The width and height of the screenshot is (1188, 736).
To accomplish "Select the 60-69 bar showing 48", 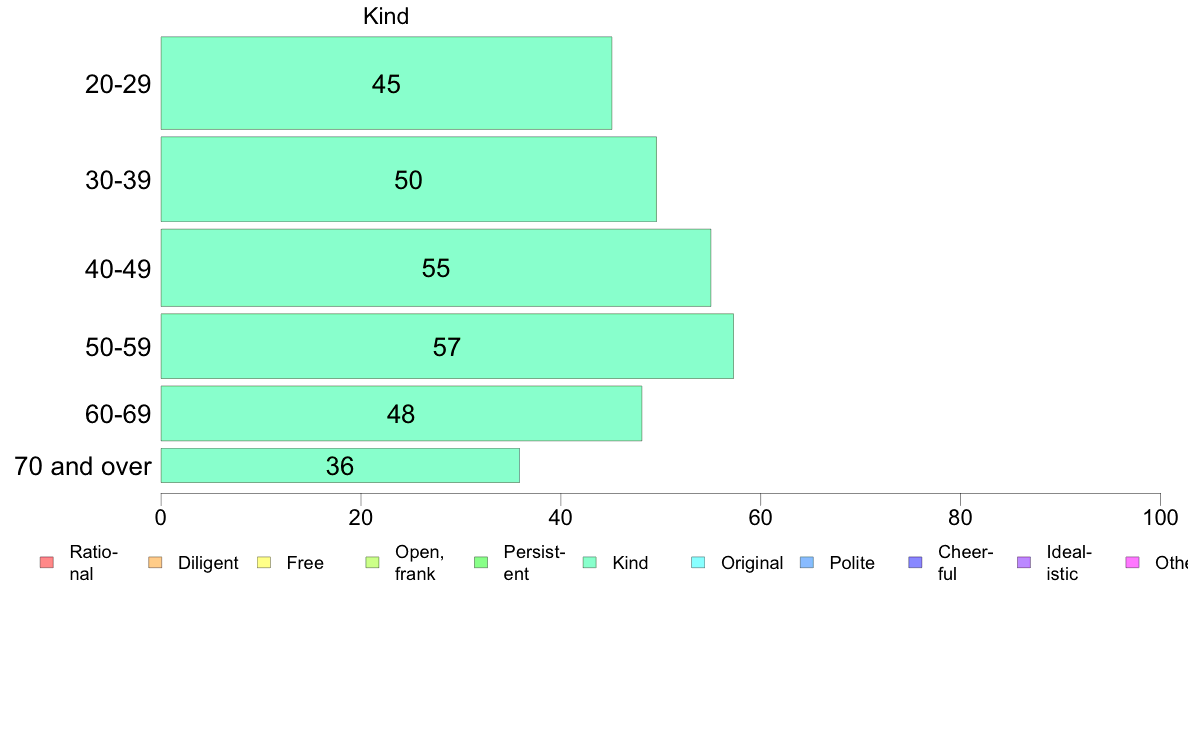I will pyautogui.click(x=401, y=414).
